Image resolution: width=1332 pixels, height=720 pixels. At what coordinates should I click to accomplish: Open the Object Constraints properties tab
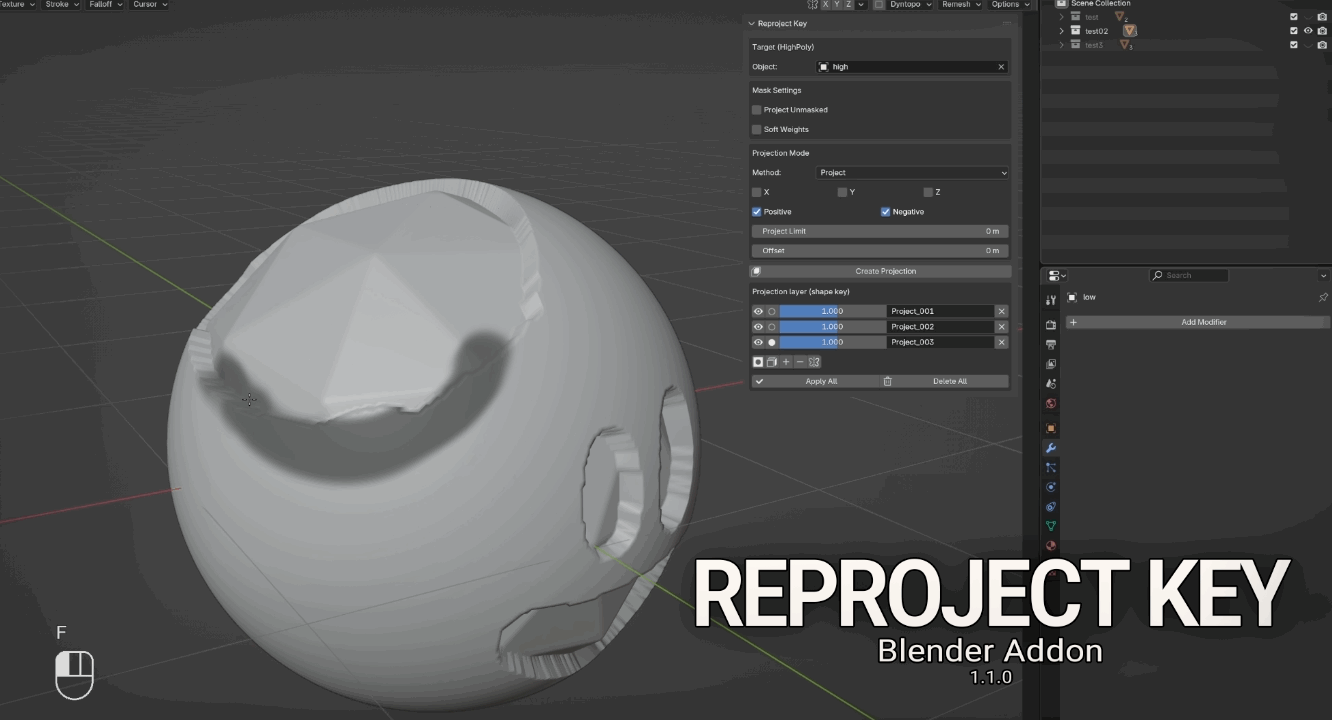1051,507
